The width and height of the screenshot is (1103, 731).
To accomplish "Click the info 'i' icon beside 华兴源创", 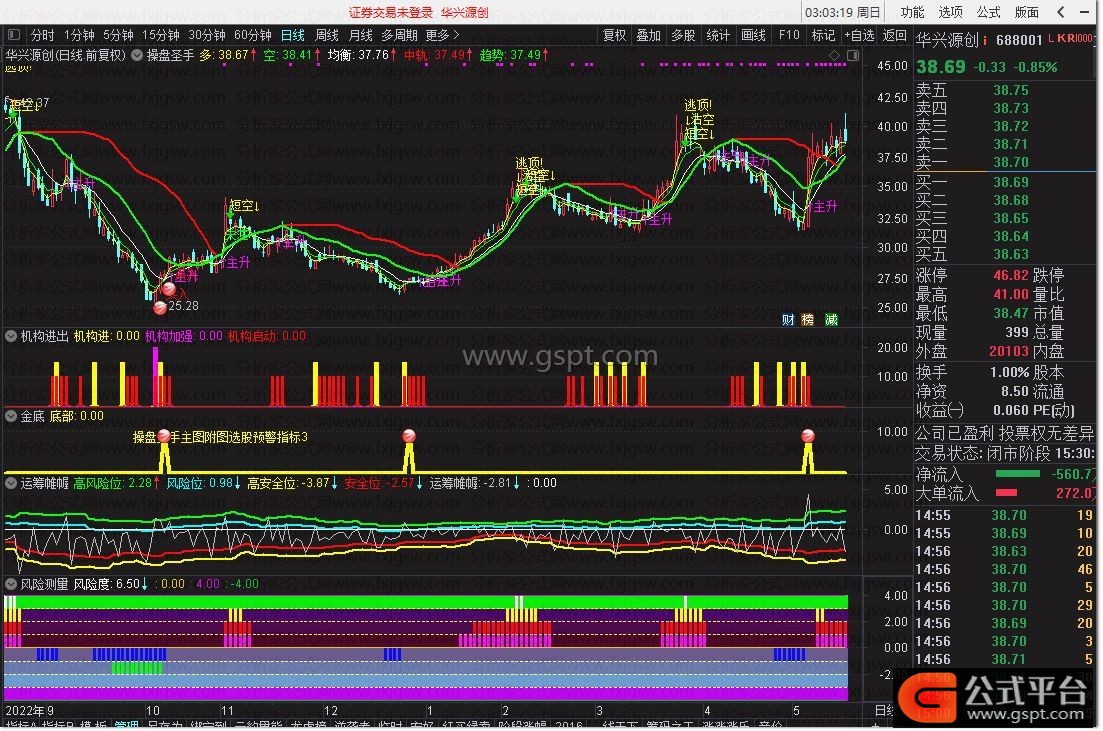I will point(985,40).
